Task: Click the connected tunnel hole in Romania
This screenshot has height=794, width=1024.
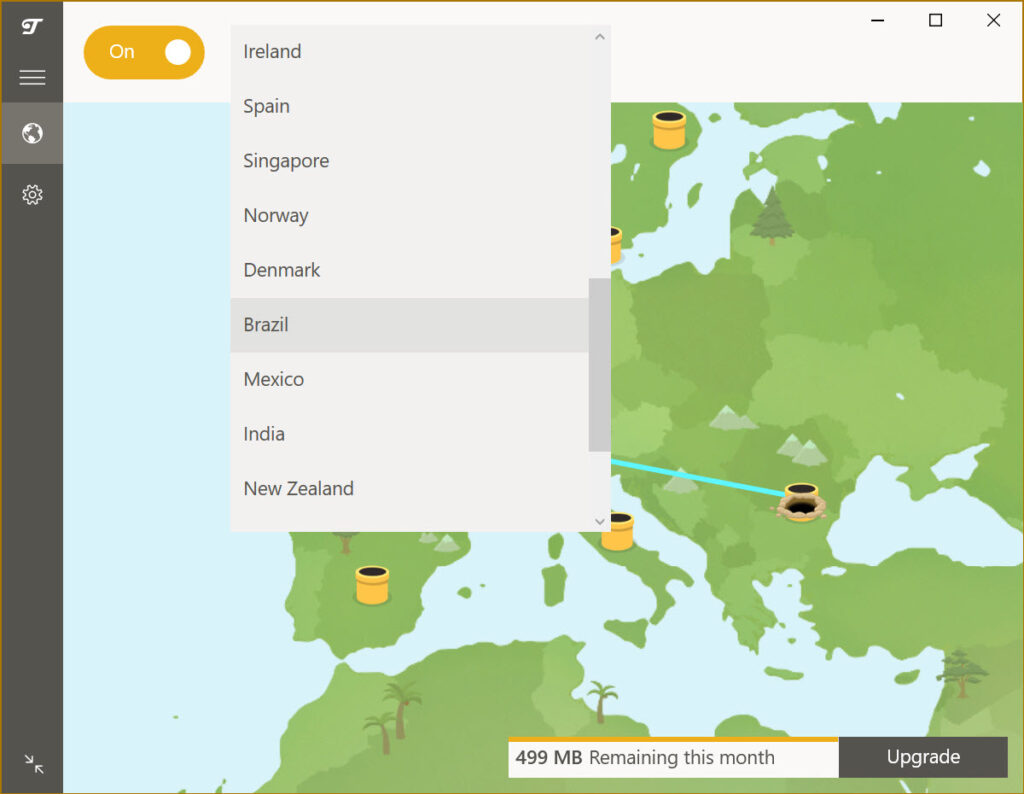Action: (x=801, y=503)
